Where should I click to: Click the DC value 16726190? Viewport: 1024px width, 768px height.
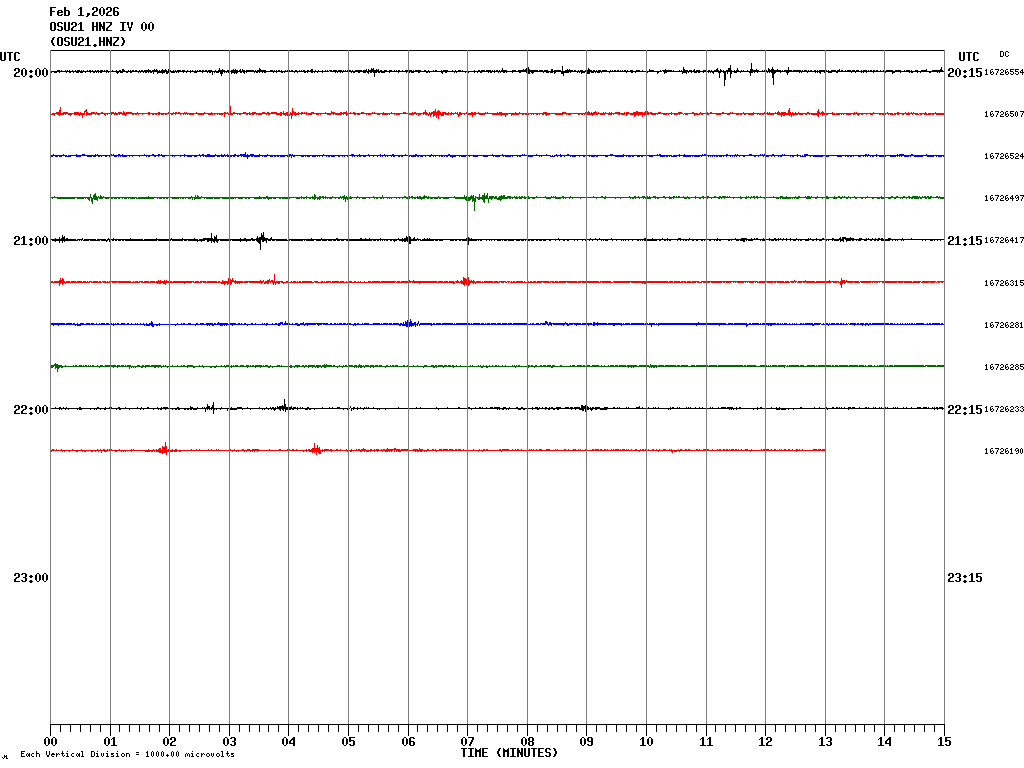click(1004, 452)
